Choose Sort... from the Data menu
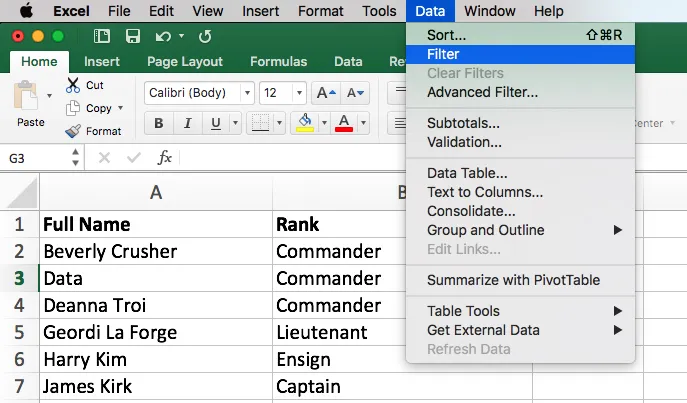This screenshot has height=403, width=687. click(521, 35)
